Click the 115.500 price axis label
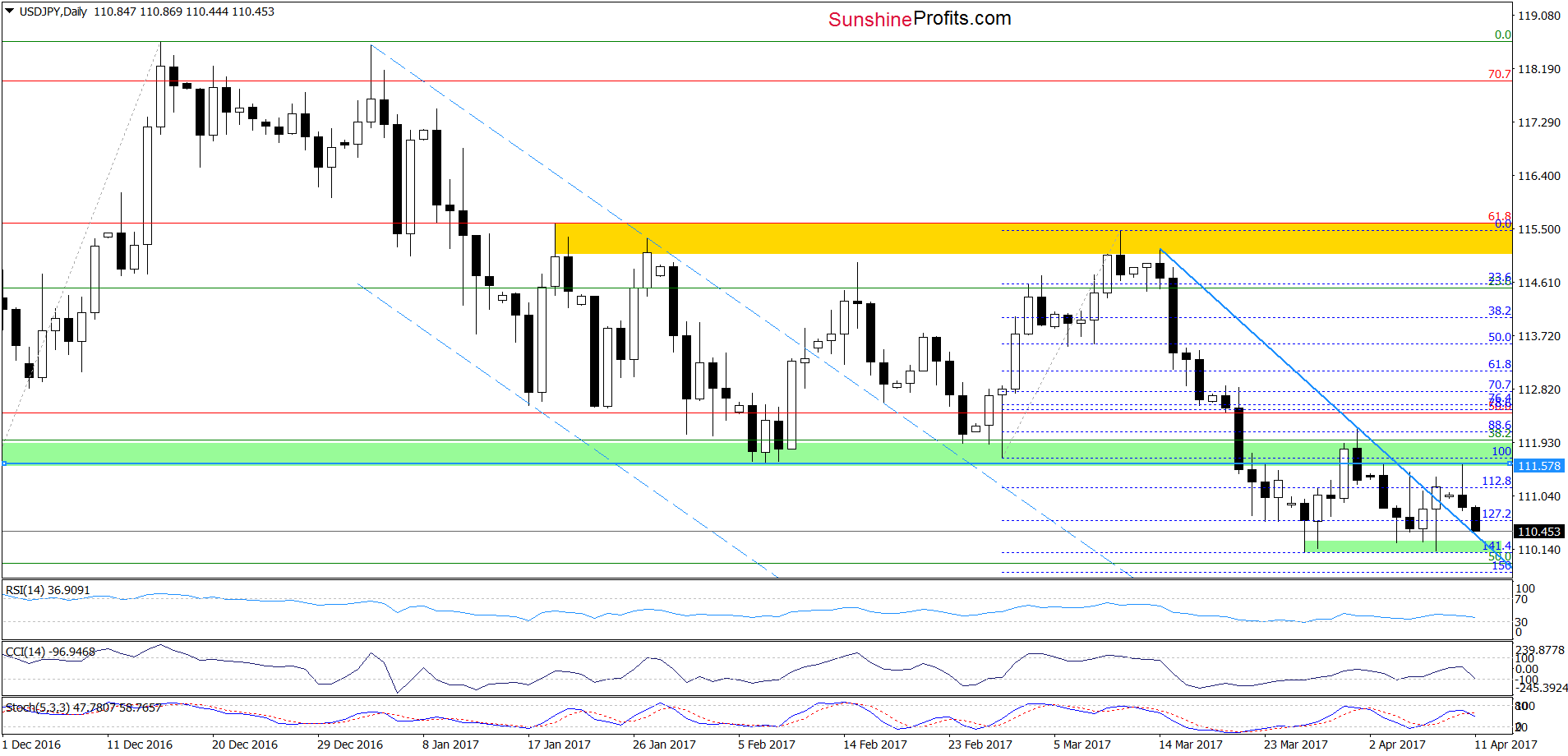Image resolution: width=1568 pixels, height=756 pixels. tap(1538, 229)
